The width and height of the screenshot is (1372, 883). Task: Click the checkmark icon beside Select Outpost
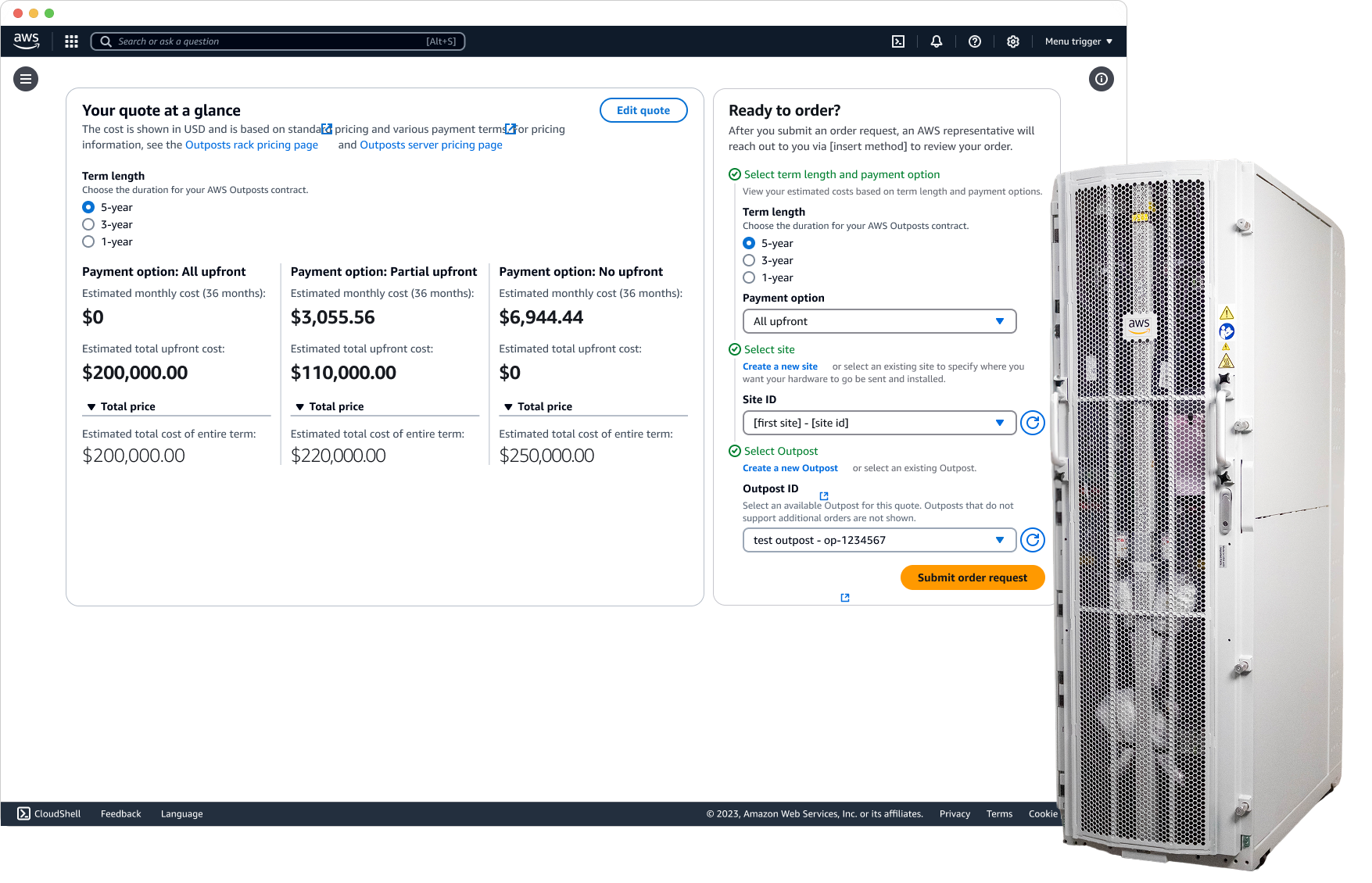point(735,451)
